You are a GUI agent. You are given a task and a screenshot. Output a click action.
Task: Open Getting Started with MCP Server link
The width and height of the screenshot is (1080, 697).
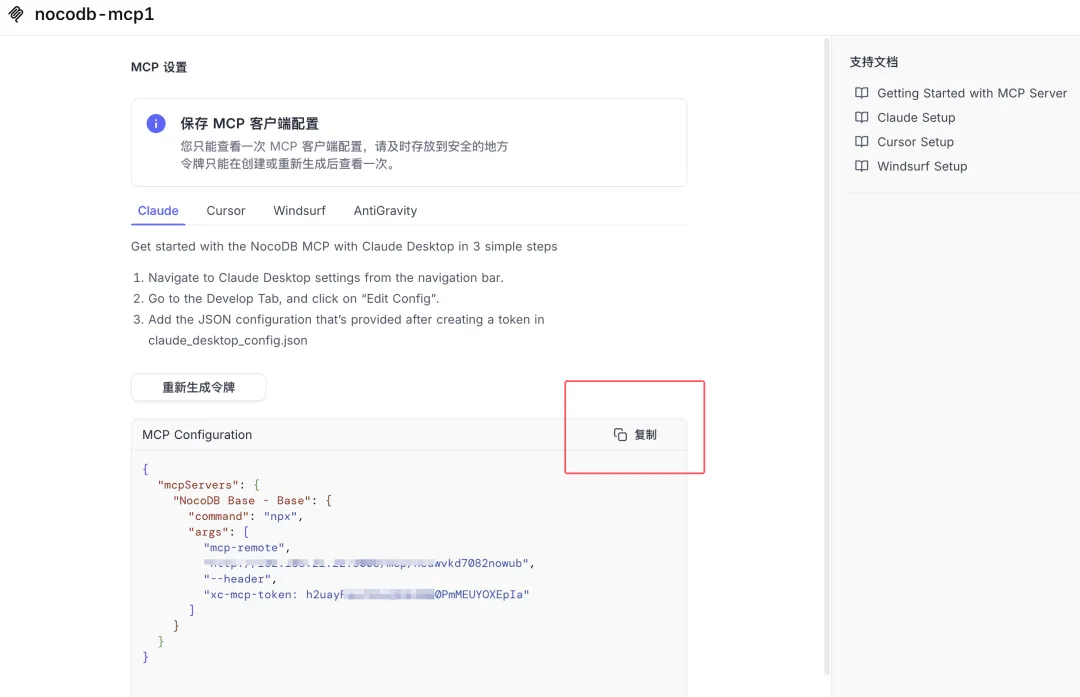coord(971,93)
